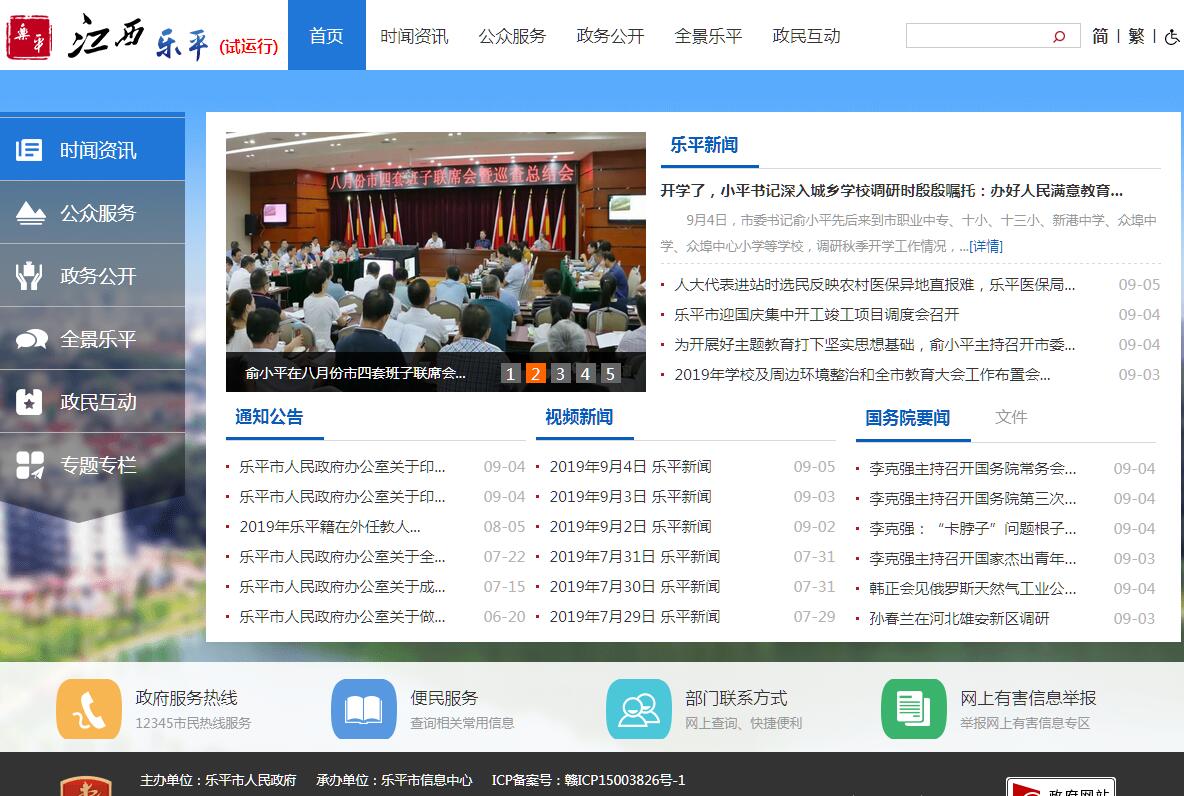Open the 便民服务 book icon

click(x=364, y=709)
